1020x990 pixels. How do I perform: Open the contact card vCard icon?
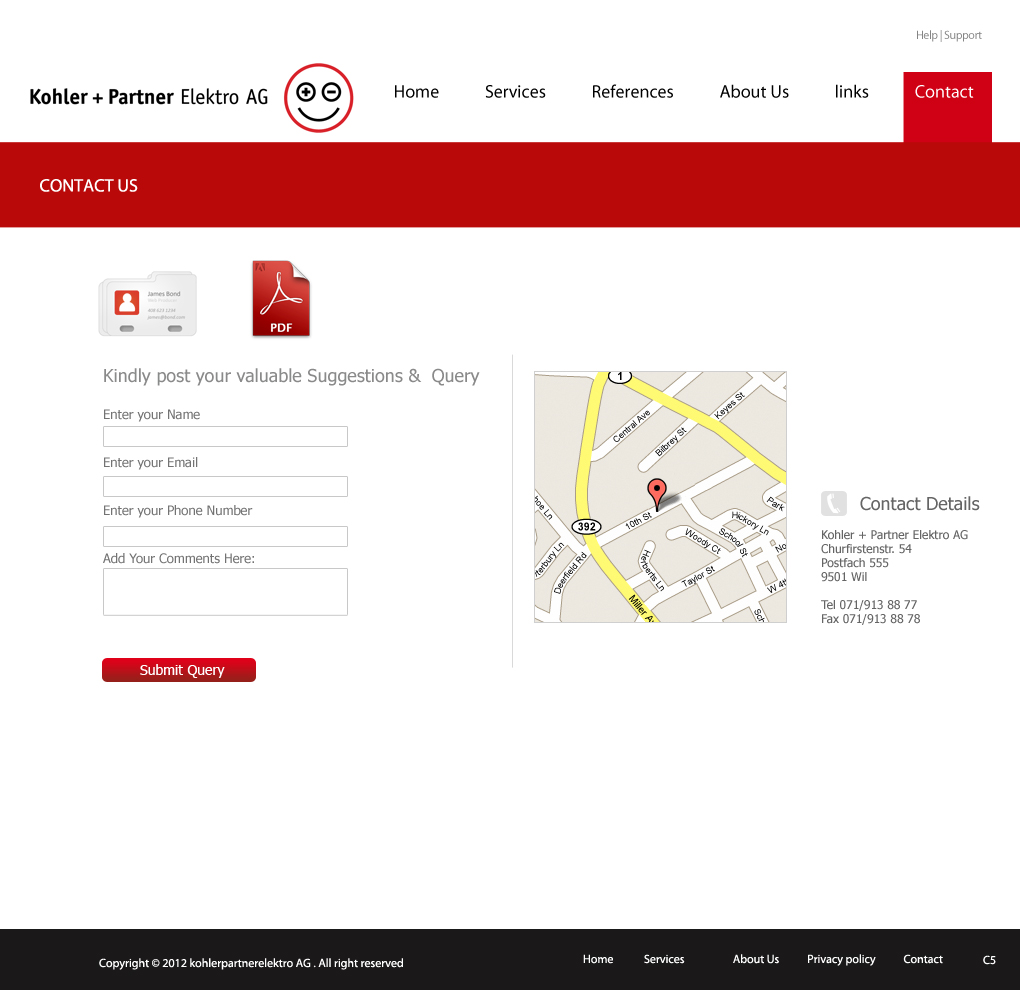point(148,303)
